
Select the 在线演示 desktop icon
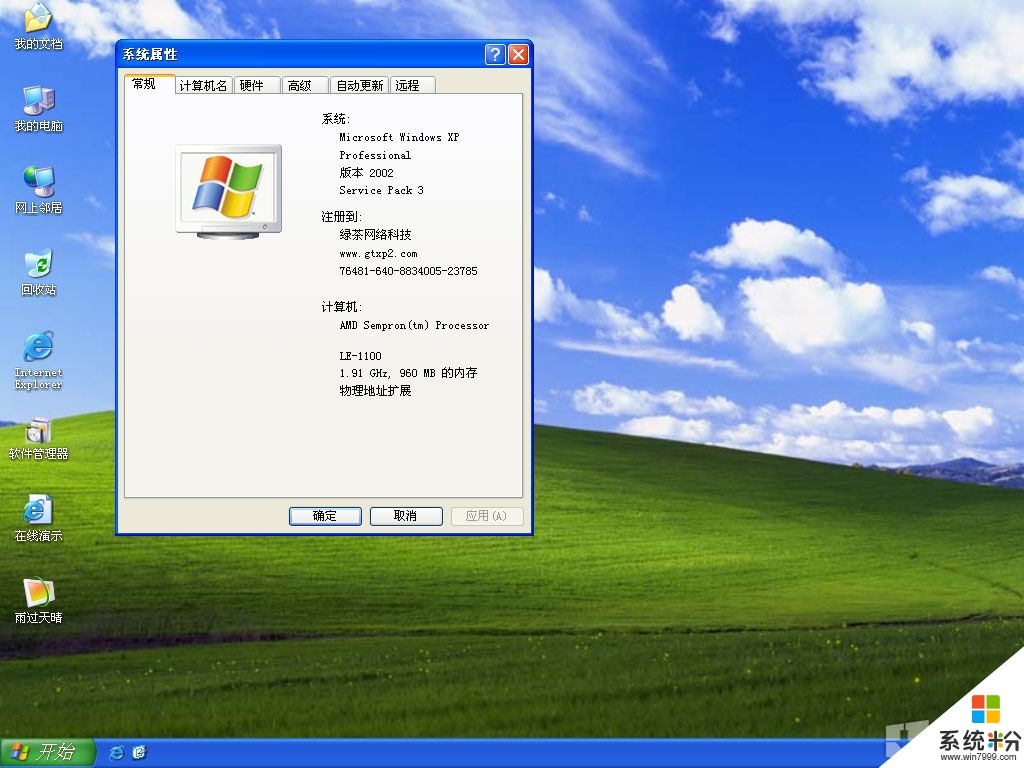click(x=39, y=519)
